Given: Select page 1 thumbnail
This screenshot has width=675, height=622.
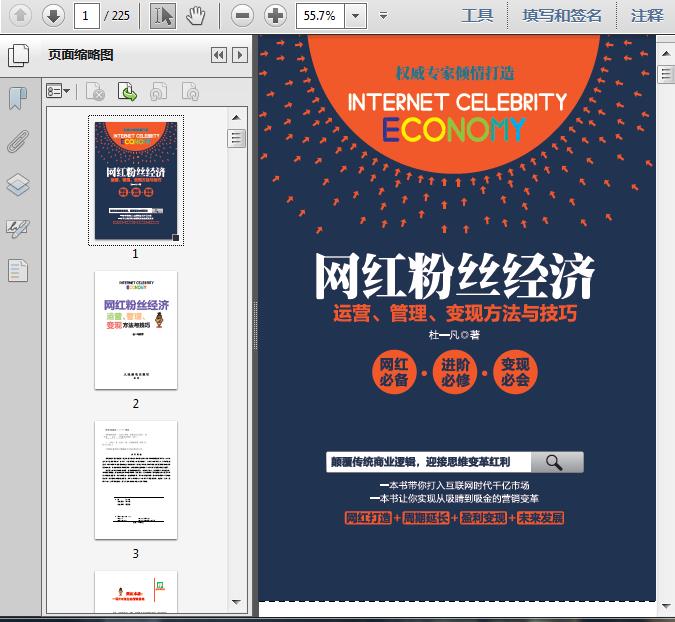Looking at the screenshot, I should pos(136,180).
